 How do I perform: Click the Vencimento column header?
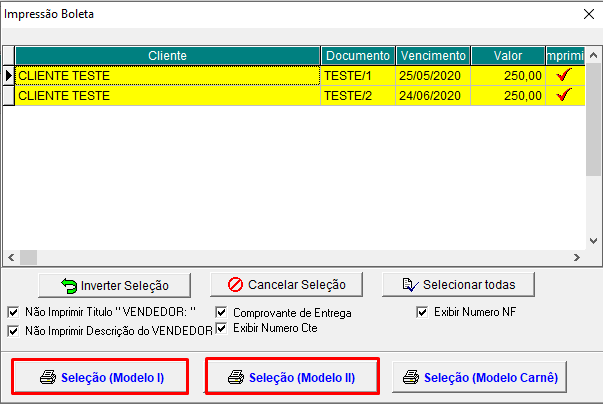click(431, 55)
